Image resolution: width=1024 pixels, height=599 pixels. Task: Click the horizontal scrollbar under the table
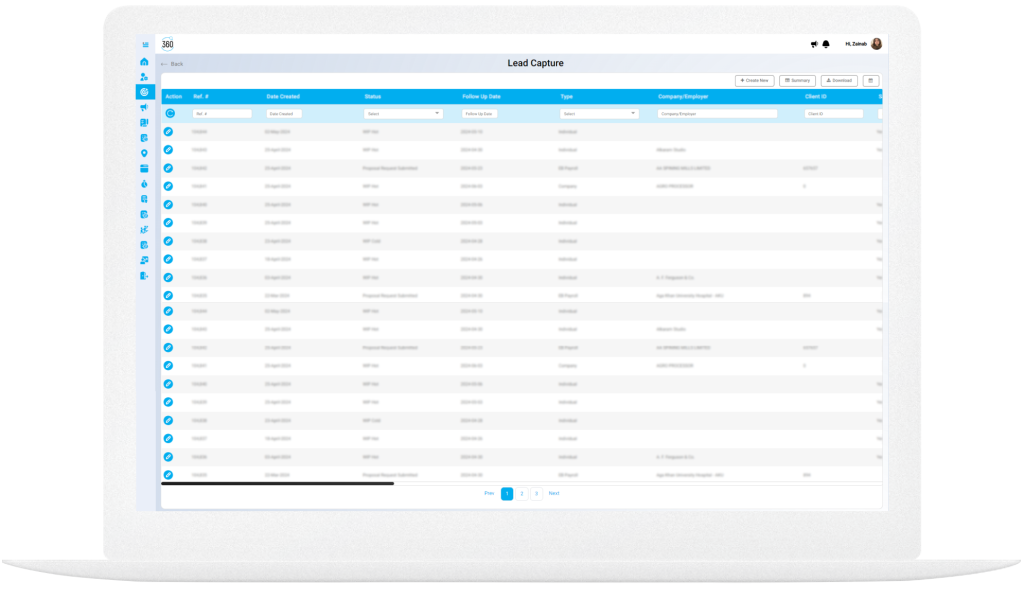click(x=278, y=483)
